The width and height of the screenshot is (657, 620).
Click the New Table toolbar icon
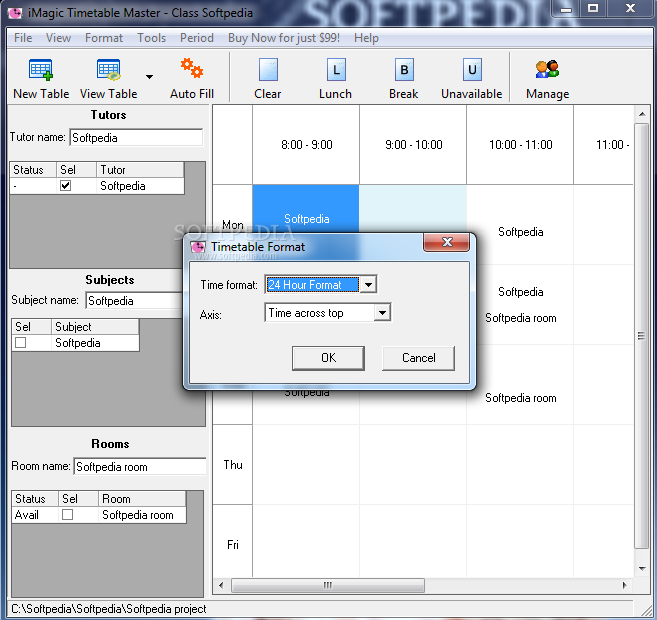coord(41,70)
